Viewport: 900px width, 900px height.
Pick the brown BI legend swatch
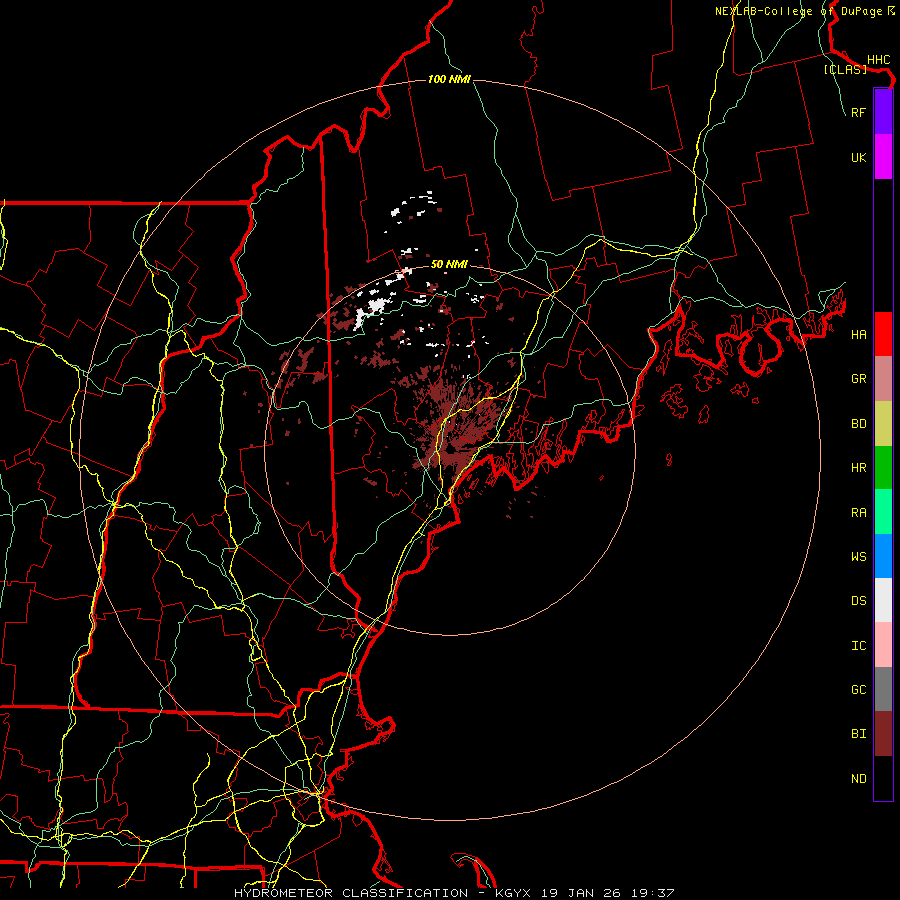pos(883,734)
